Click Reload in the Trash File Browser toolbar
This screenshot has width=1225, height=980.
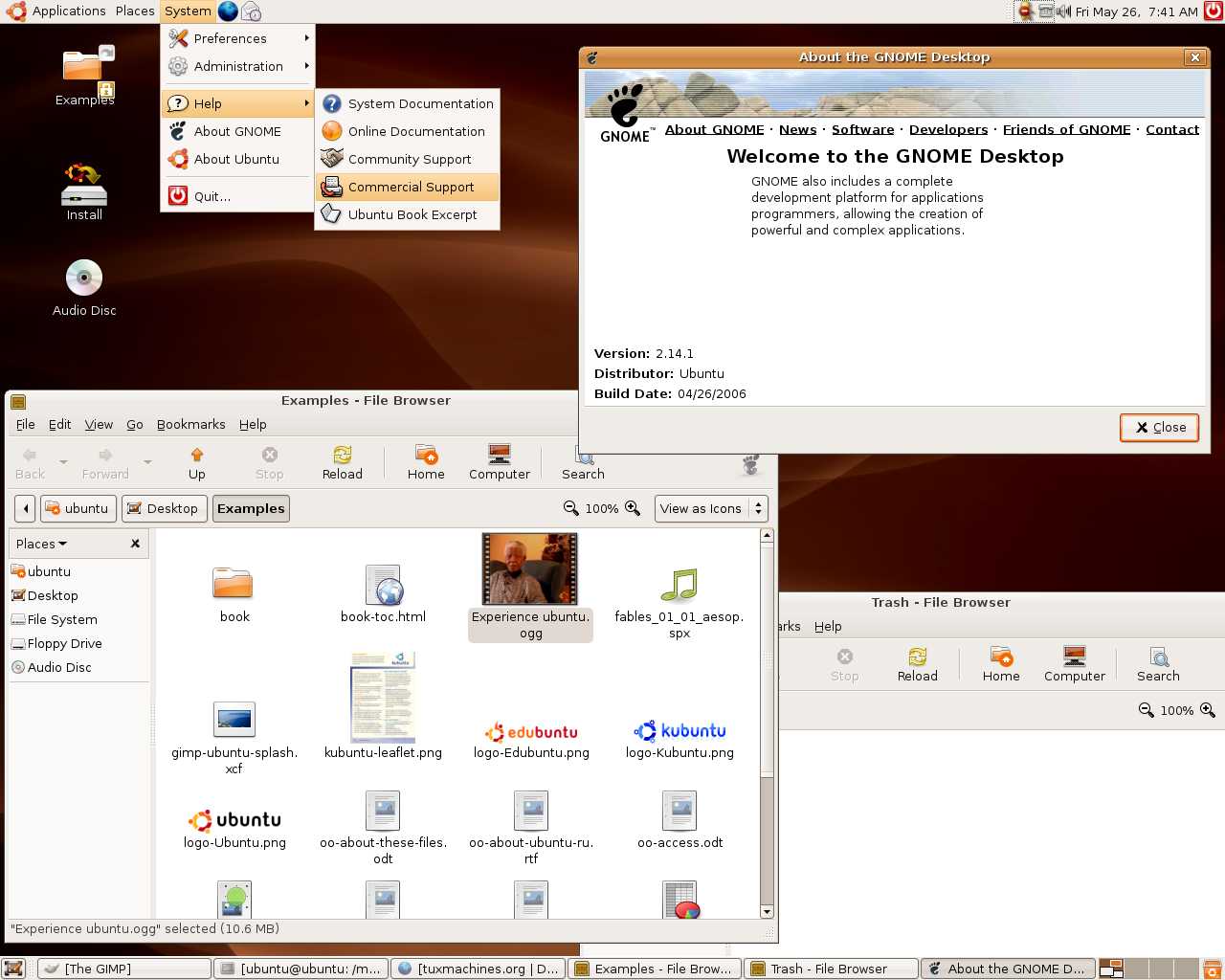click(917, 665)
